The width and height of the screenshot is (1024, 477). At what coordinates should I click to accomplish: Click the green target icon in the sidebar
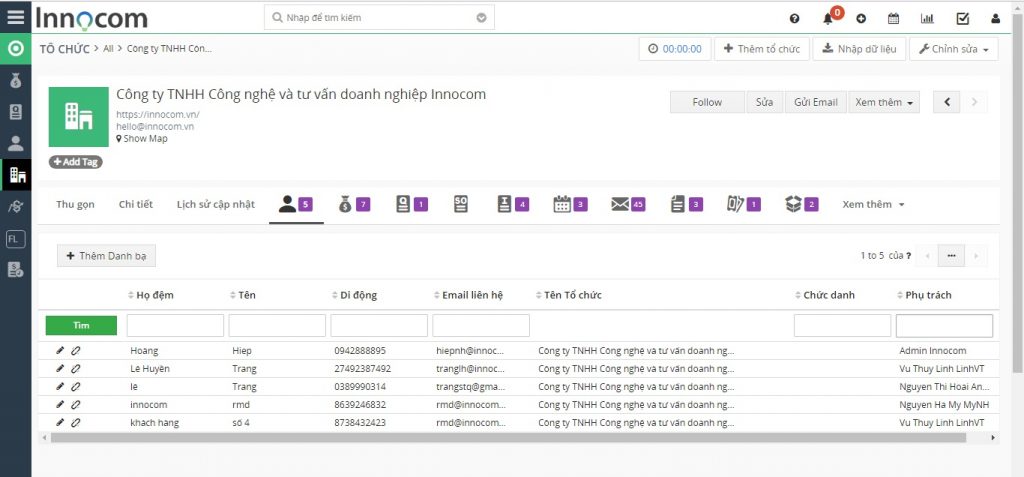click(16, 49)
